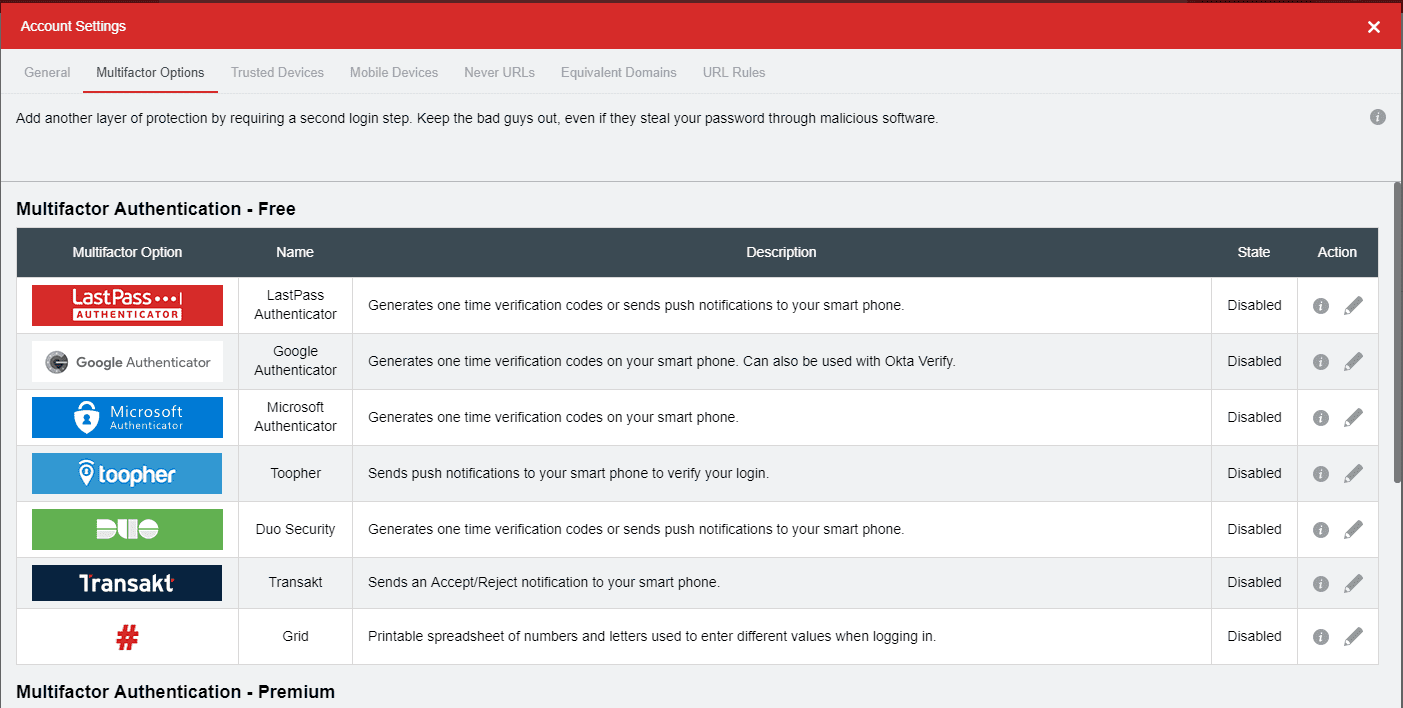Switch to the General tab

tap(47, 72)
